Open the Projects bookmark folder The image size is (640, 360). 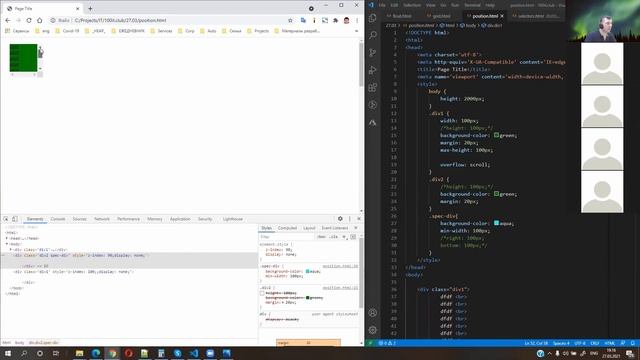[x=259, y=31]
